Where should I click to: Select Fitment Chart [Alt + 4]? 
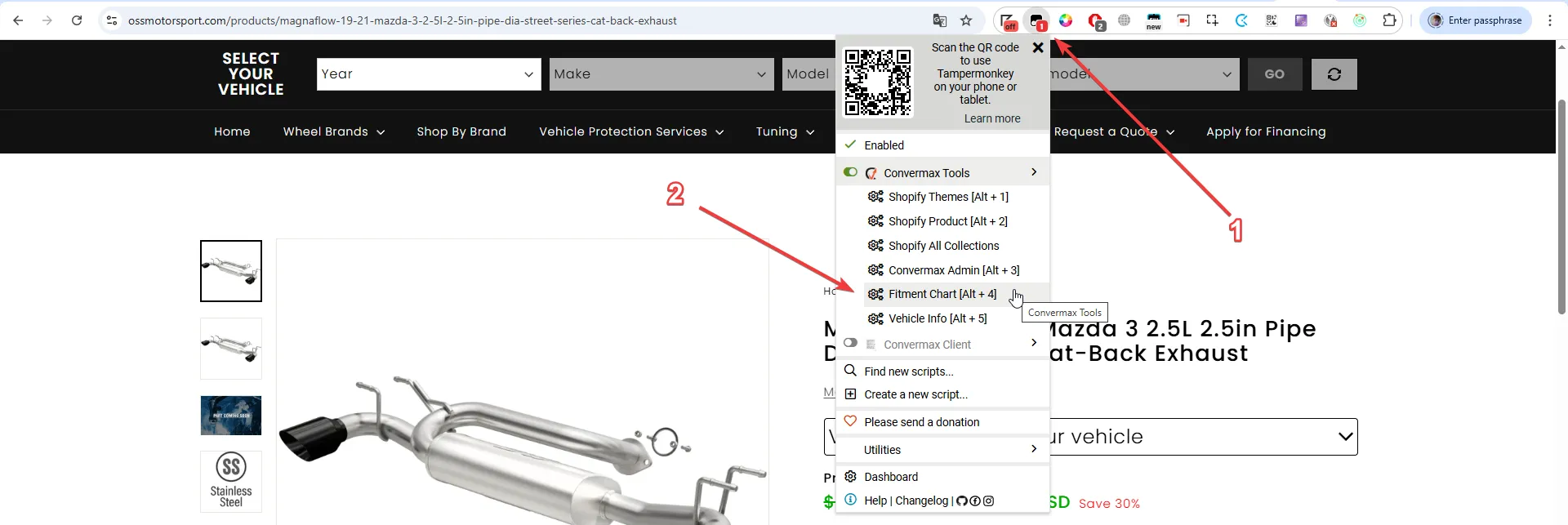click(942, 294)
